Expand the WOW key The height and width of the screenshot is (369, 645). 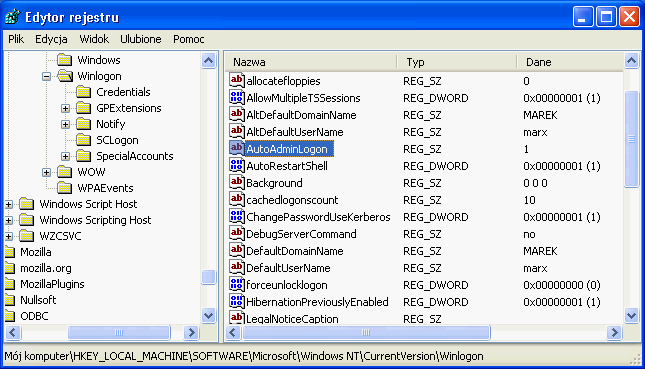tap(46, 172)
